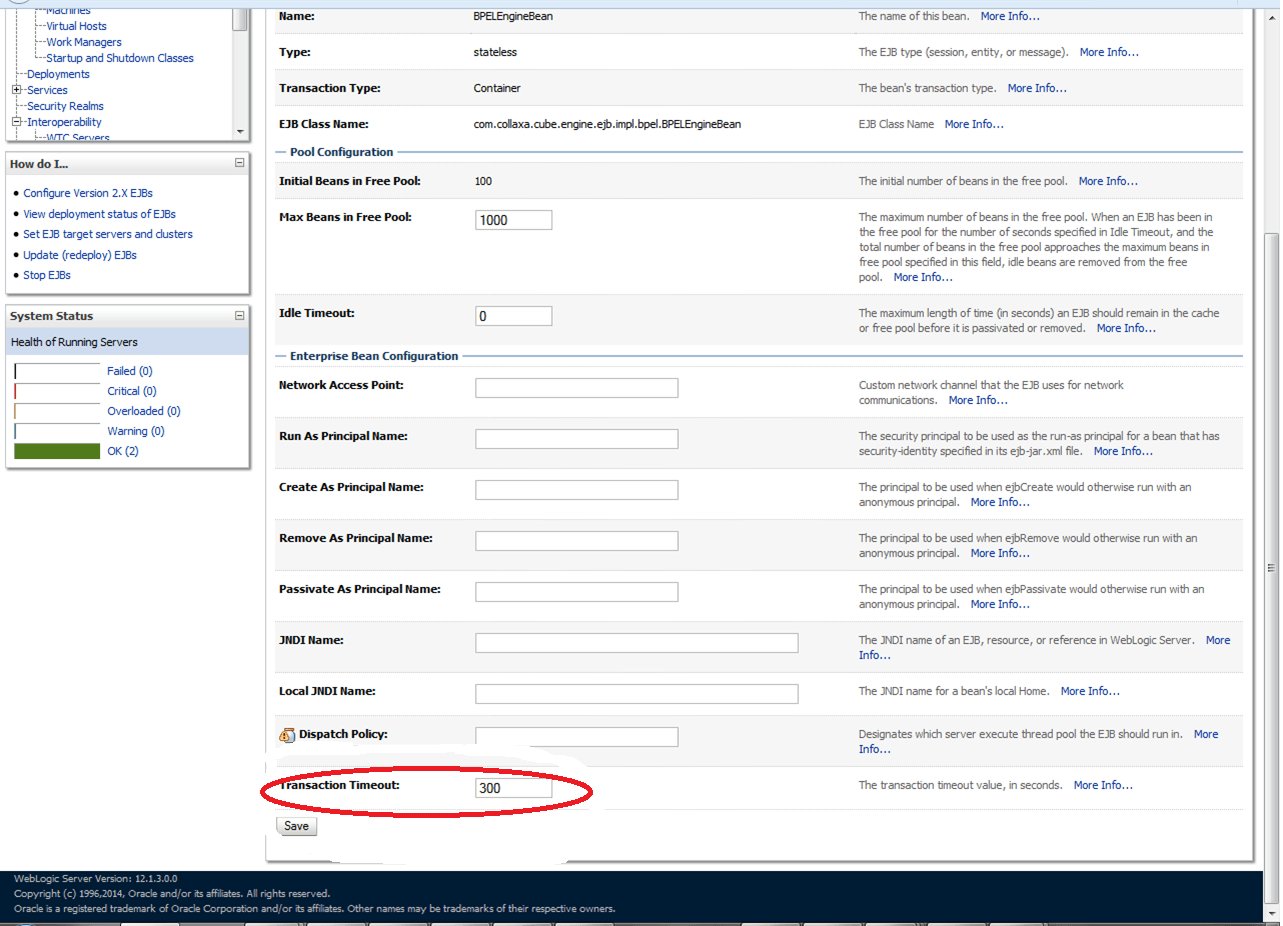Focus the Run As Principal Name field
The height and width of the screenshot is (926, 1283).
(x=577, y=439)
